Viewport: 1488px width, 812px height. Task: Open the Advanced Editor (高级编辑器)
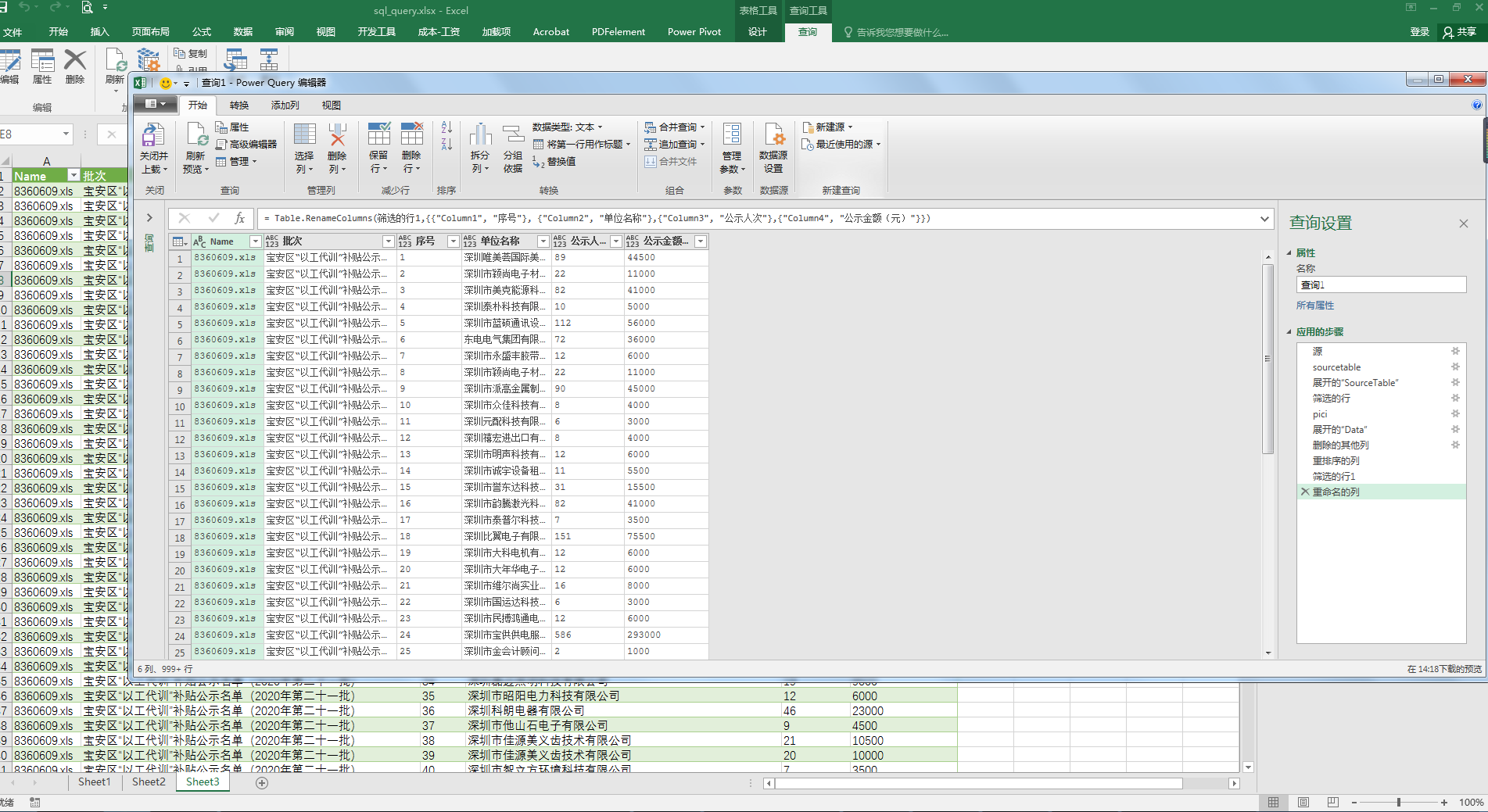click(246, 144)
